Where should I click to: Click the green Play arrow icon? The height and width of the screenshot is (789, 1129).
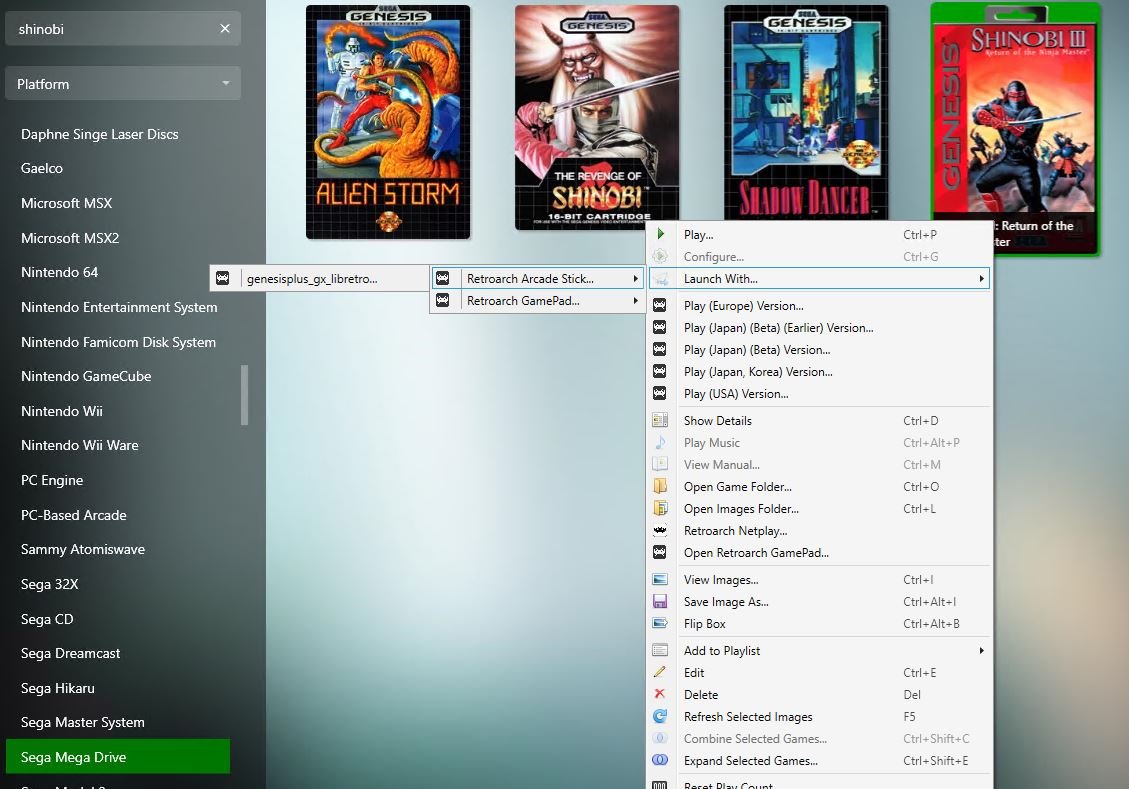click(x=660, y=234)
